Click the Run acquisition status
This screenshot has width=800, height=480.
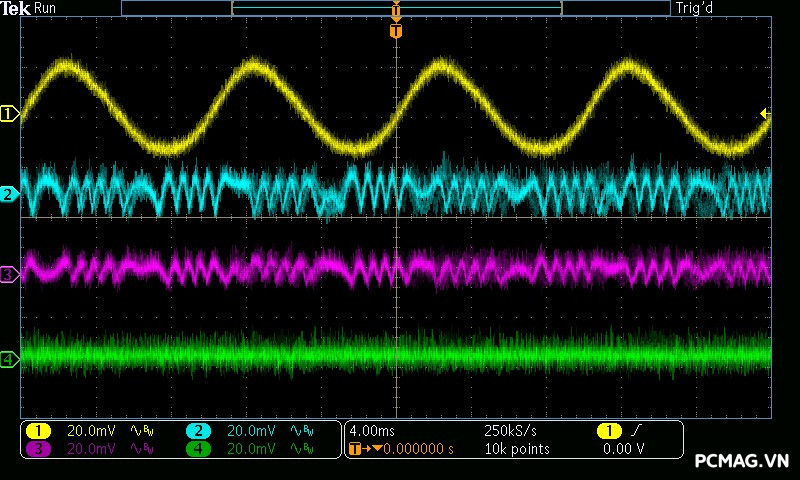tap(46, 8)
